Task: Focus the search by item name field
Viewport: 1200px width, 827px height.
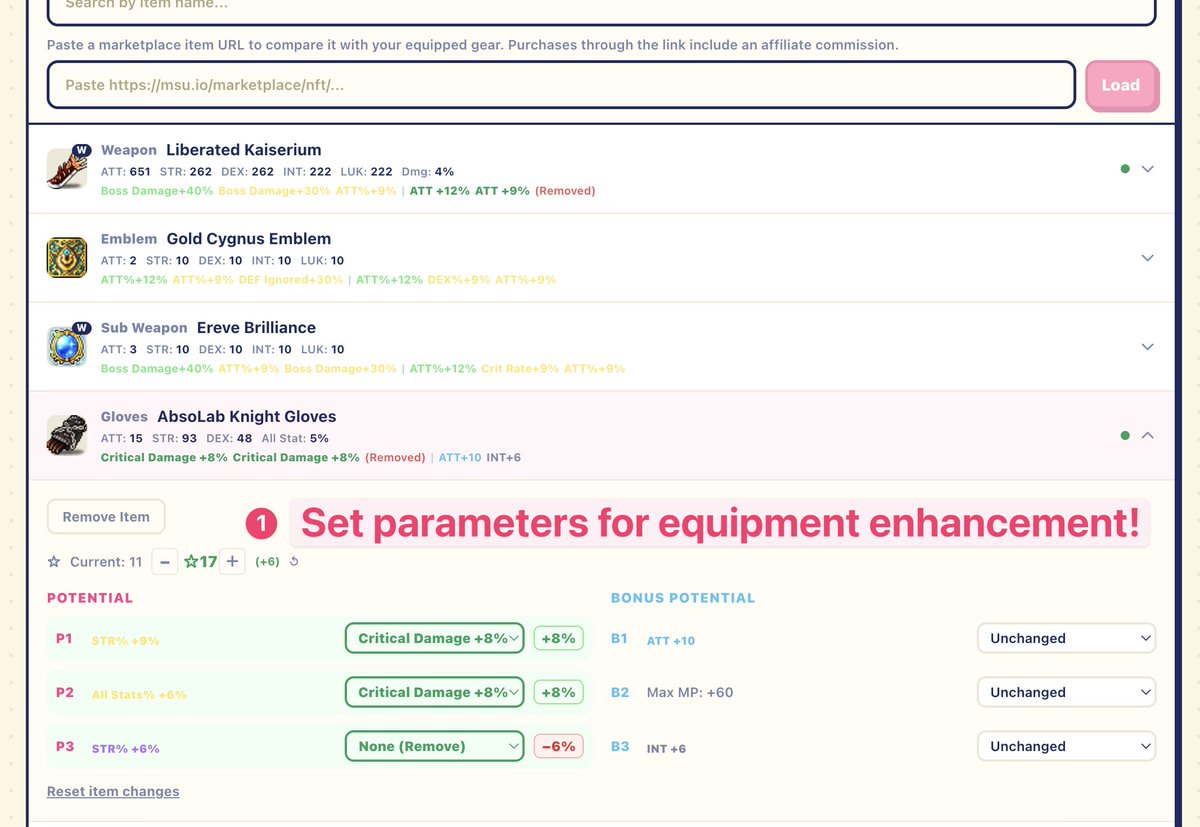Action: coord(601,9)
